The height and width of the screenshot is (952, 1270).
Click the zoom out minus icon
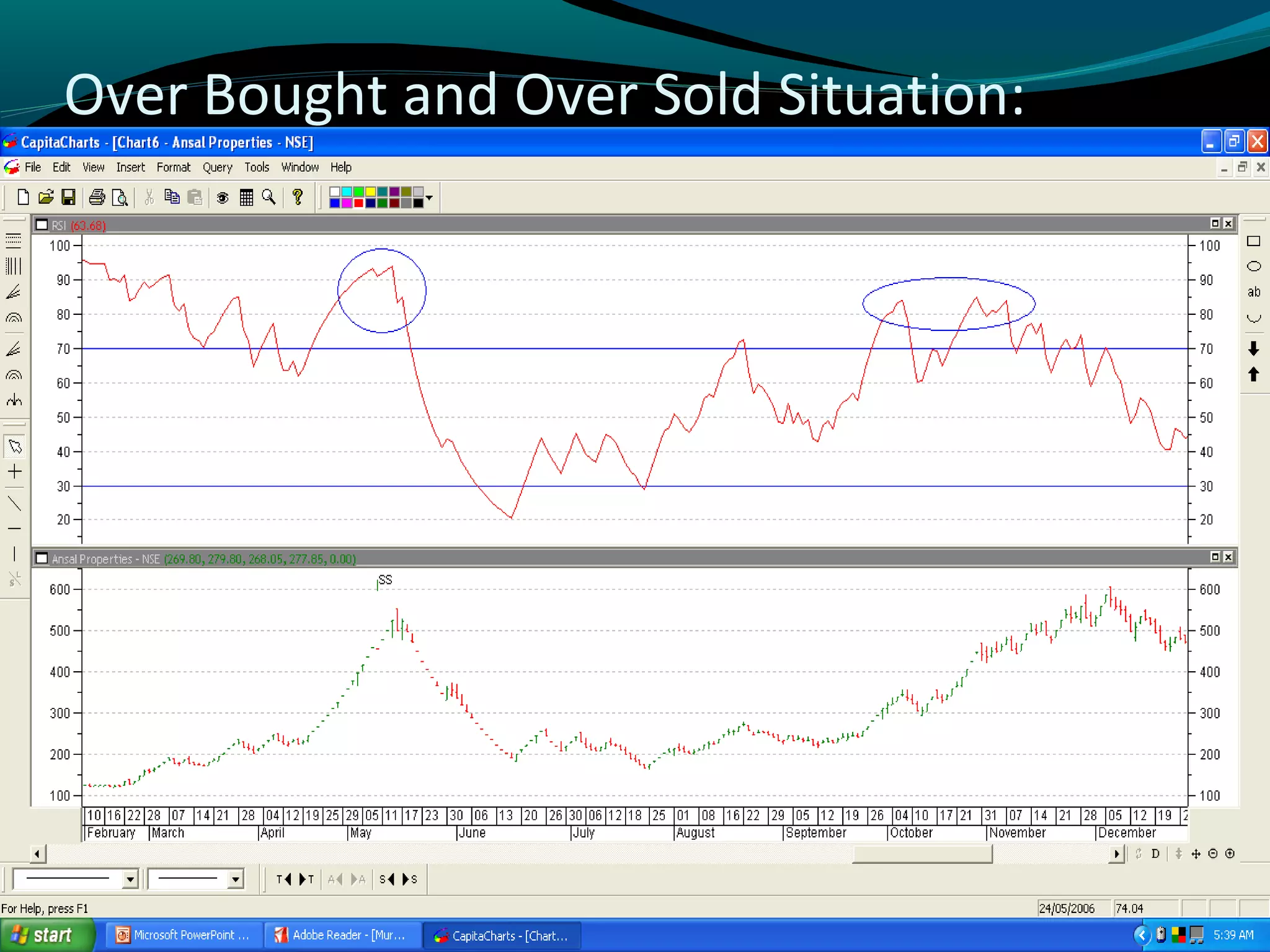[x=1213, y=853]
